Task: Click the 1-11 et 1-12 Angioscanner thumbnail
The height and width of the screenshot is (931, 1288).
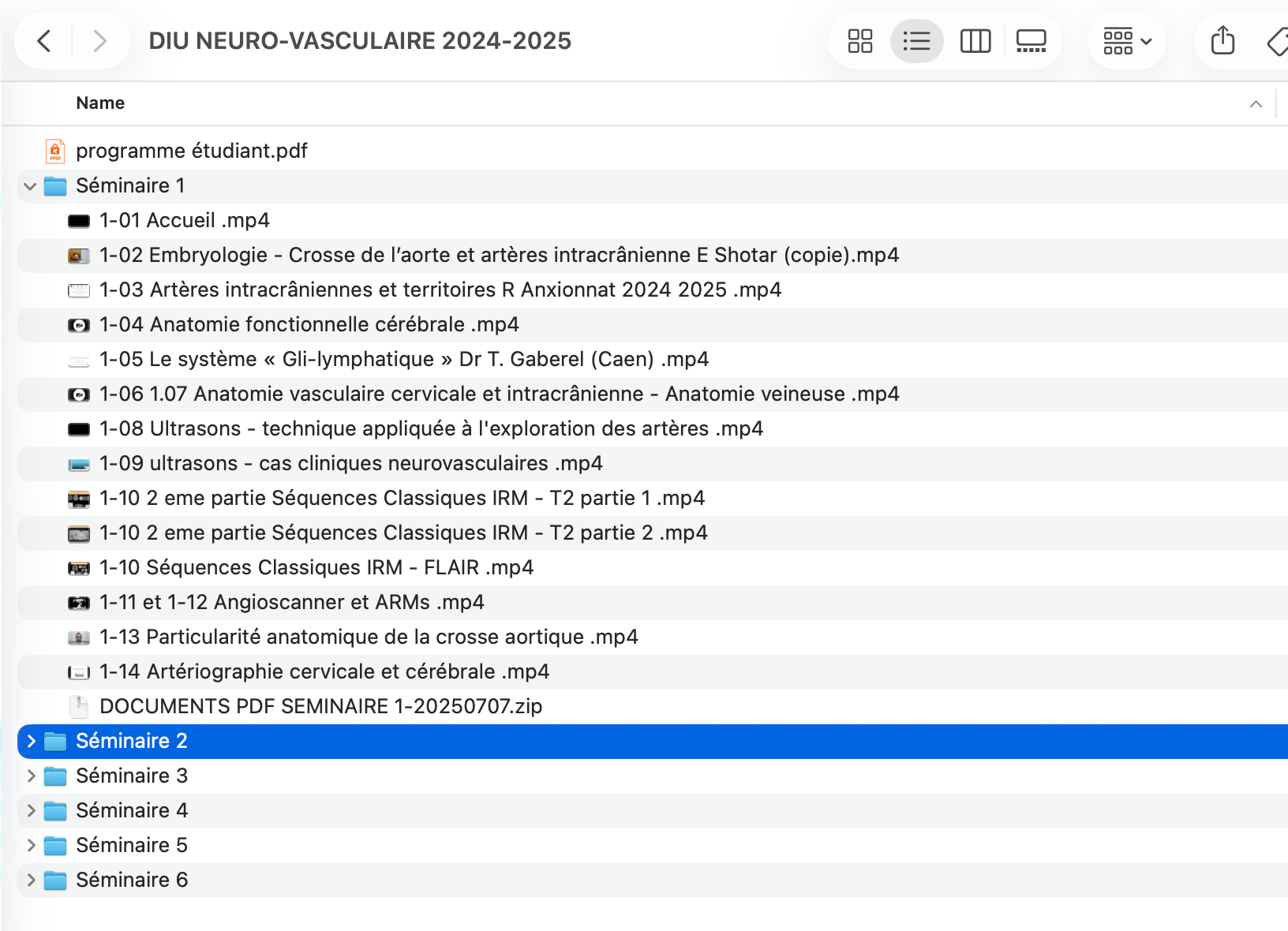Action: [79, 603]
